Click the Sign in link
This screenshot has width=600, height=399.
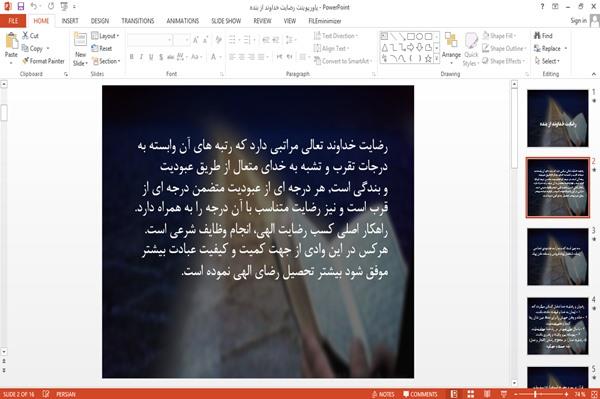click(x=578, y=21)
